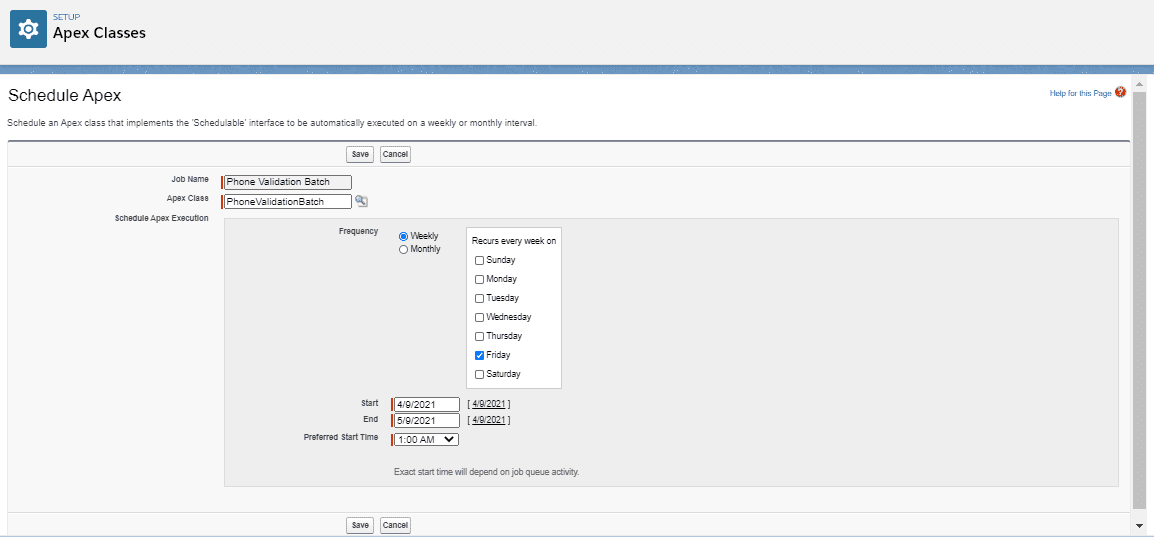Open the Apex Class lookup icon

point(362,201)
